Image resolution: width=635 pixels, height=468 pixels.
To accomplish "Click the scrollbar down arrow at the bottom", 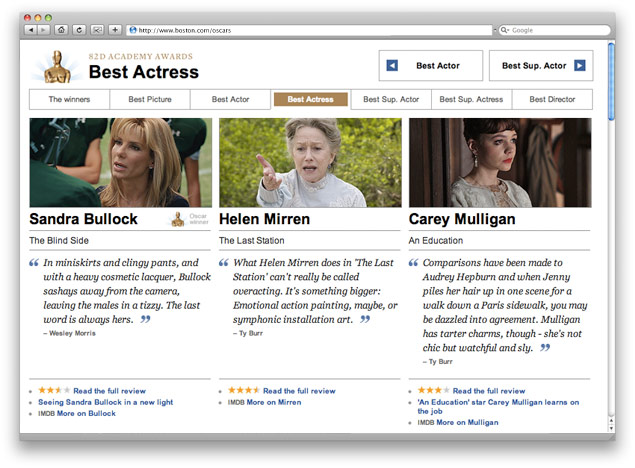I will pyautogui.click(x=611, y=428).
